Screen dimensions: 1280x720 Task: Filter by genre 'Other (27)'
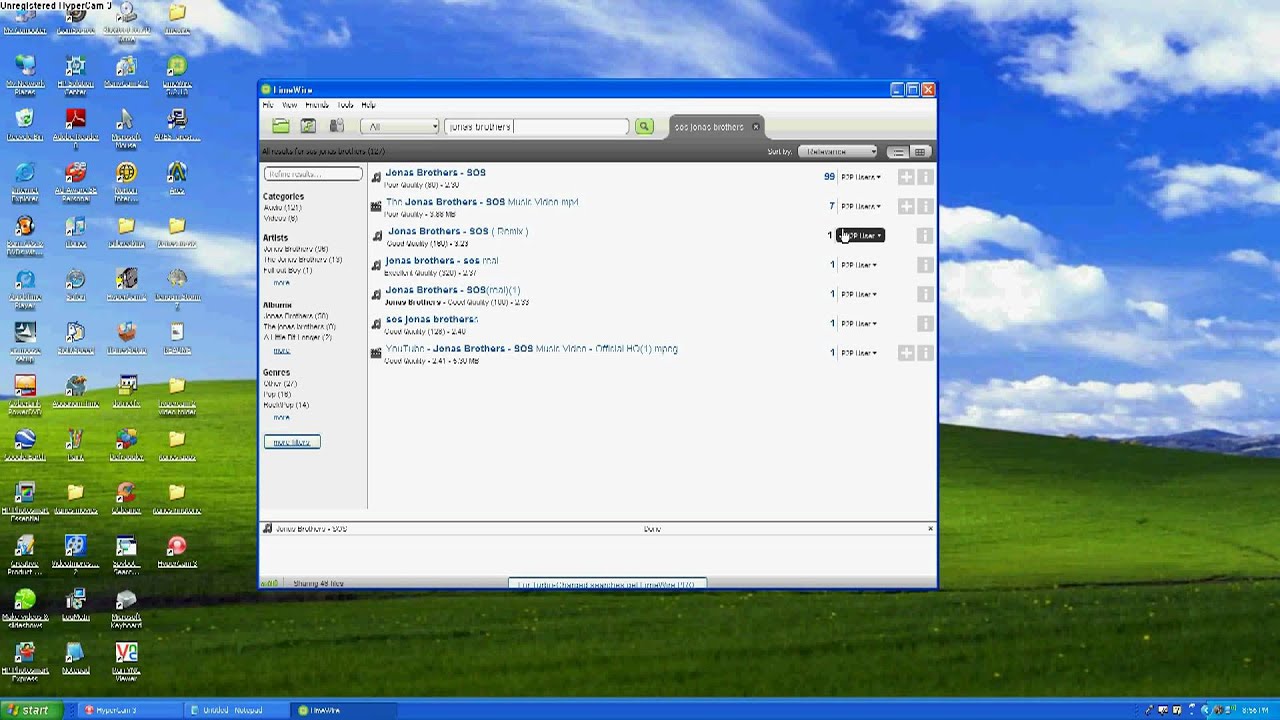tap(280, 384)
